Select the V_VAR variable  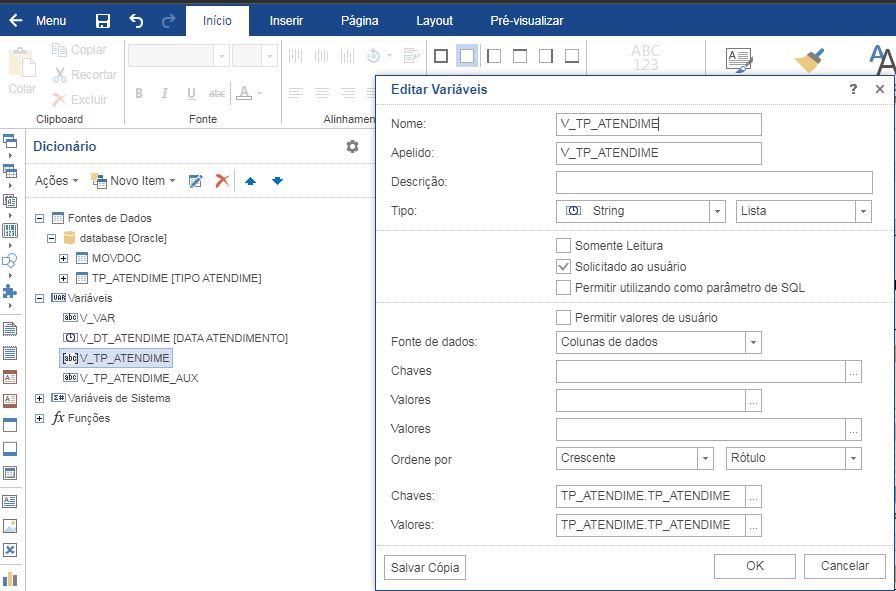click(89, 318)
